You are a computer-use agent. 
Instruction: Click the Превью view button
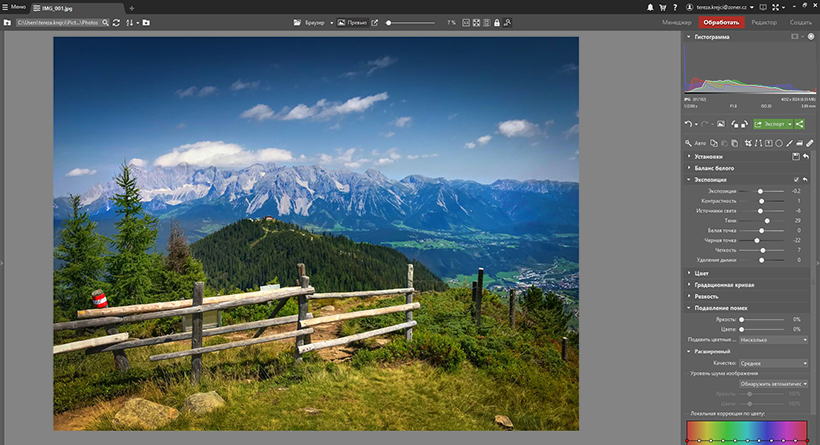coord(352,22)
